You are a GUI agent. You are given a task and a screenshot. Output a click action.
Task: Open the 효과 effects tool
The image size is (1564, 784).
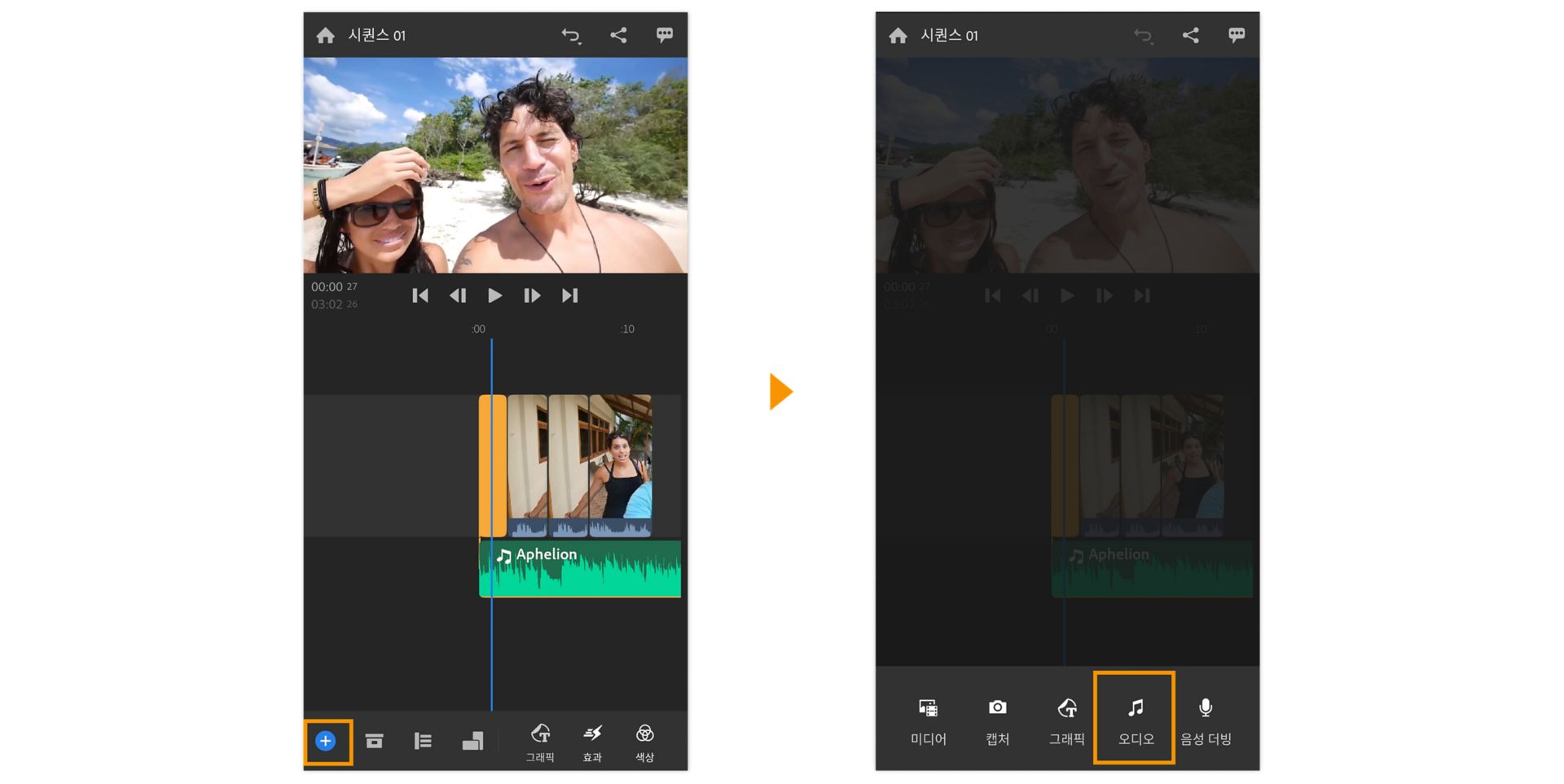(x=592, y=743)
